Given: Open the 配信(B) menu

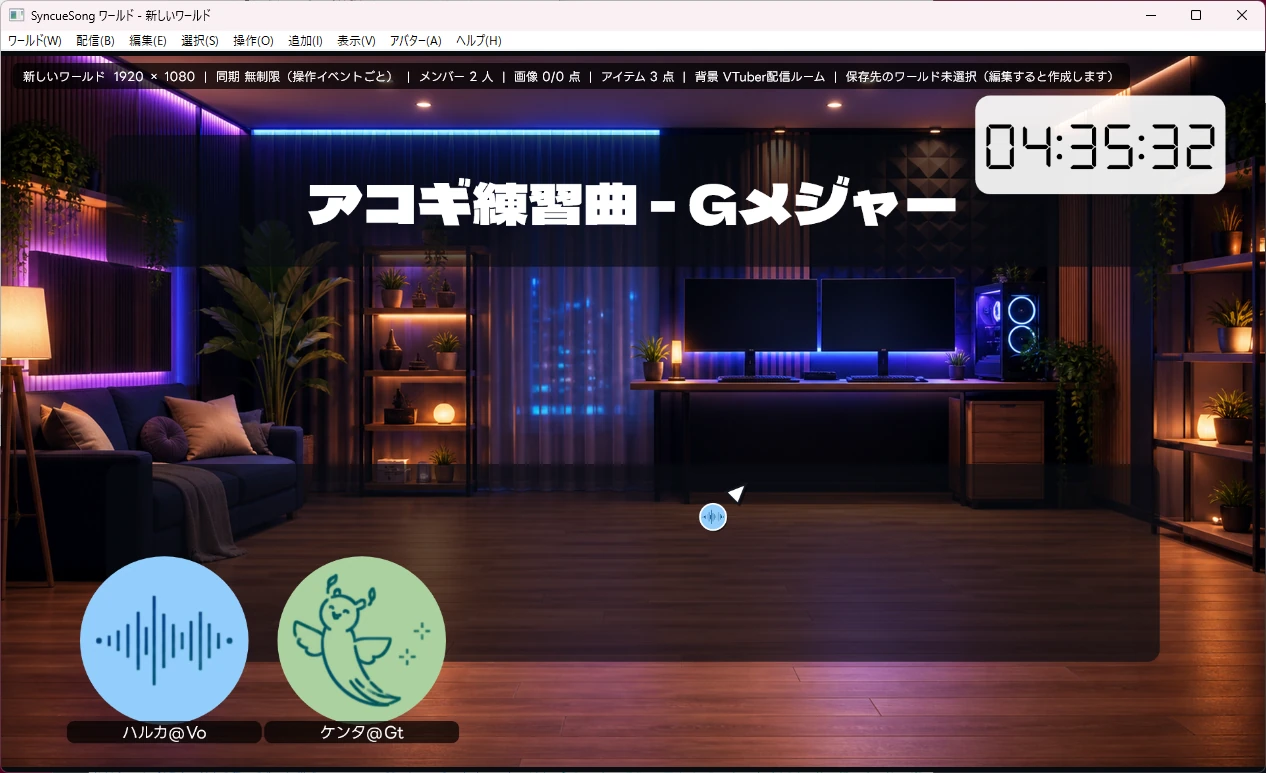Looking at the screenshot, I should click(x=95, y=41).
